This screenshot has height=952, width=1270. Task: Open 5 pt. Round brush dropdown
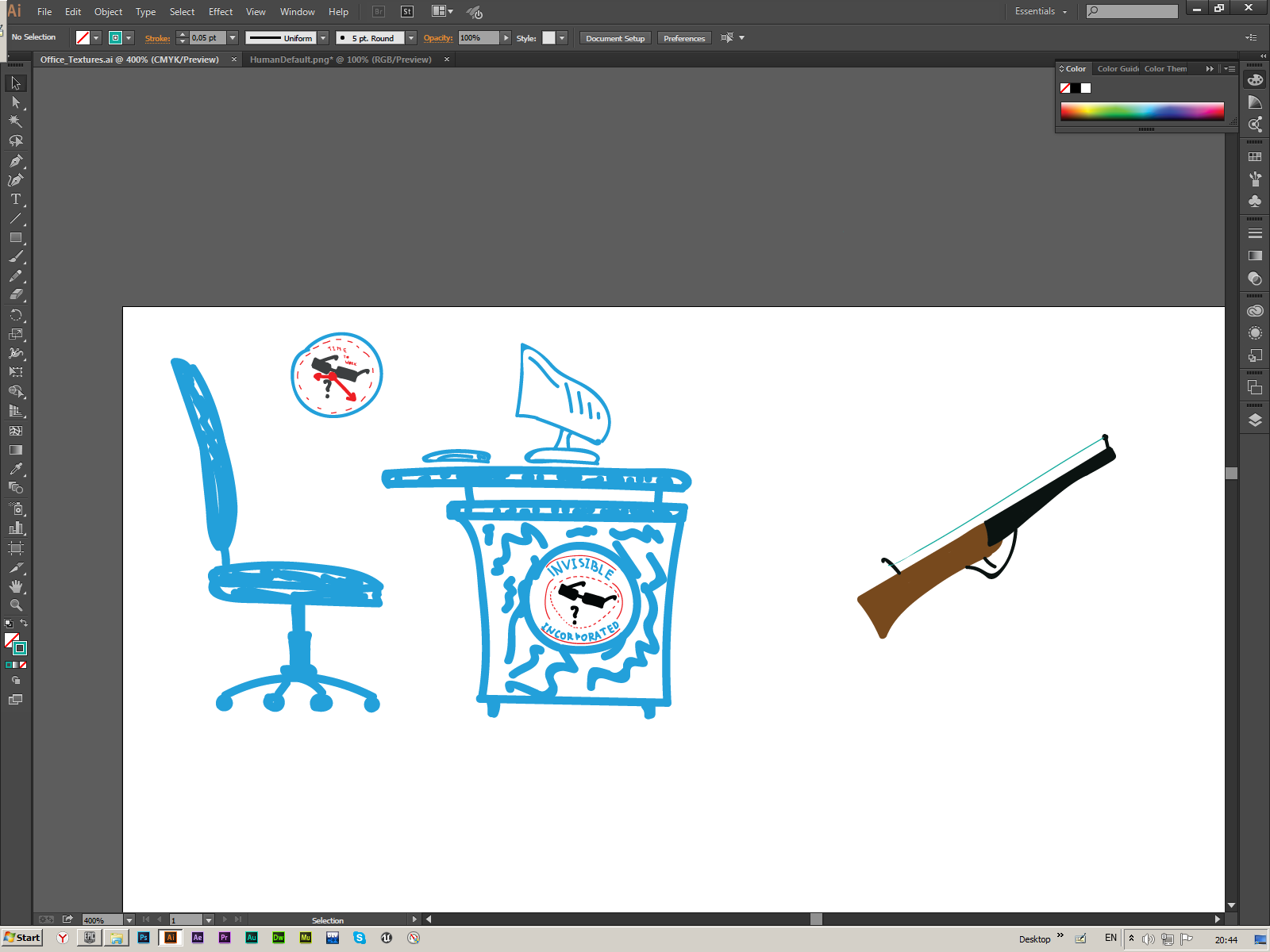(x=411, y=38)
